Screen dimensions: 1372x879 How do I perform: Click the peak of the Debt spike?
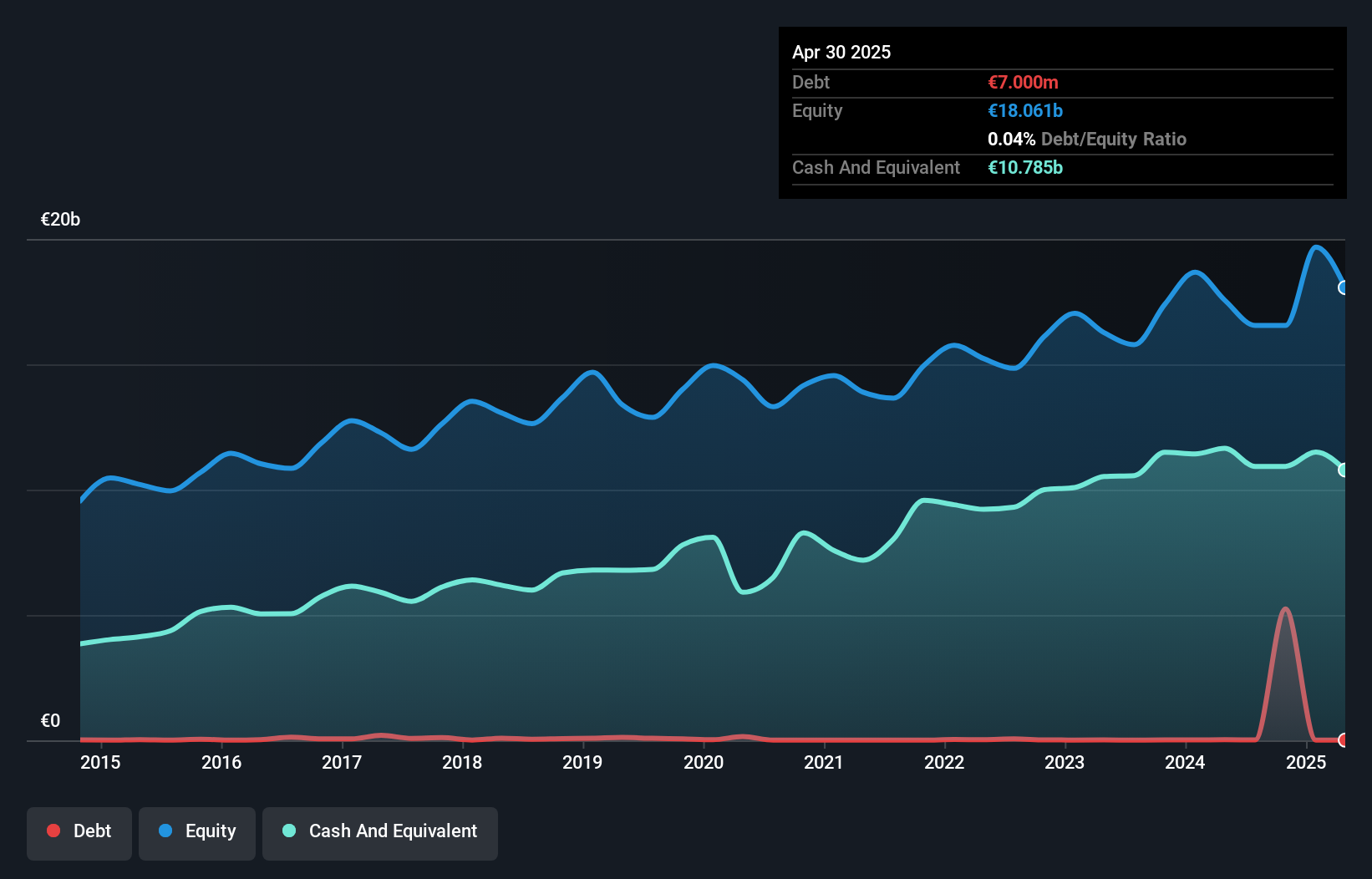point(1285,609)
